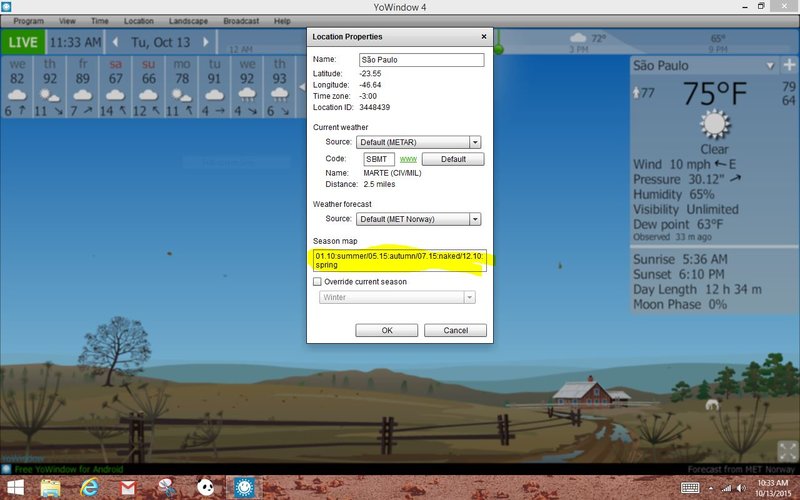The height and width of the screenshot is (500, 800).
Task: Open the on-screen keyboard tray icon
Action: [690, 488]
